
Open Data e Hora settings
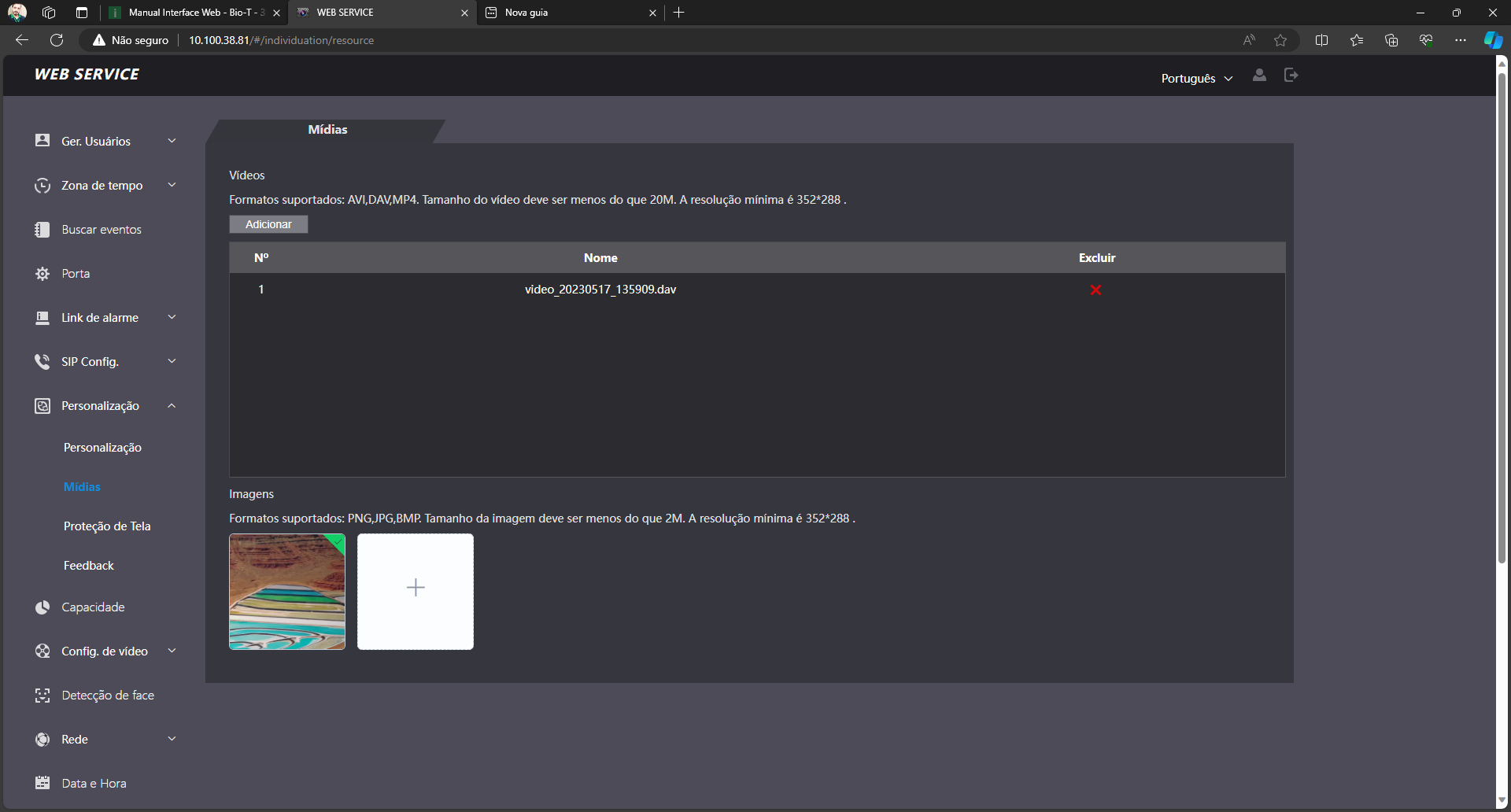click(94, 784)
